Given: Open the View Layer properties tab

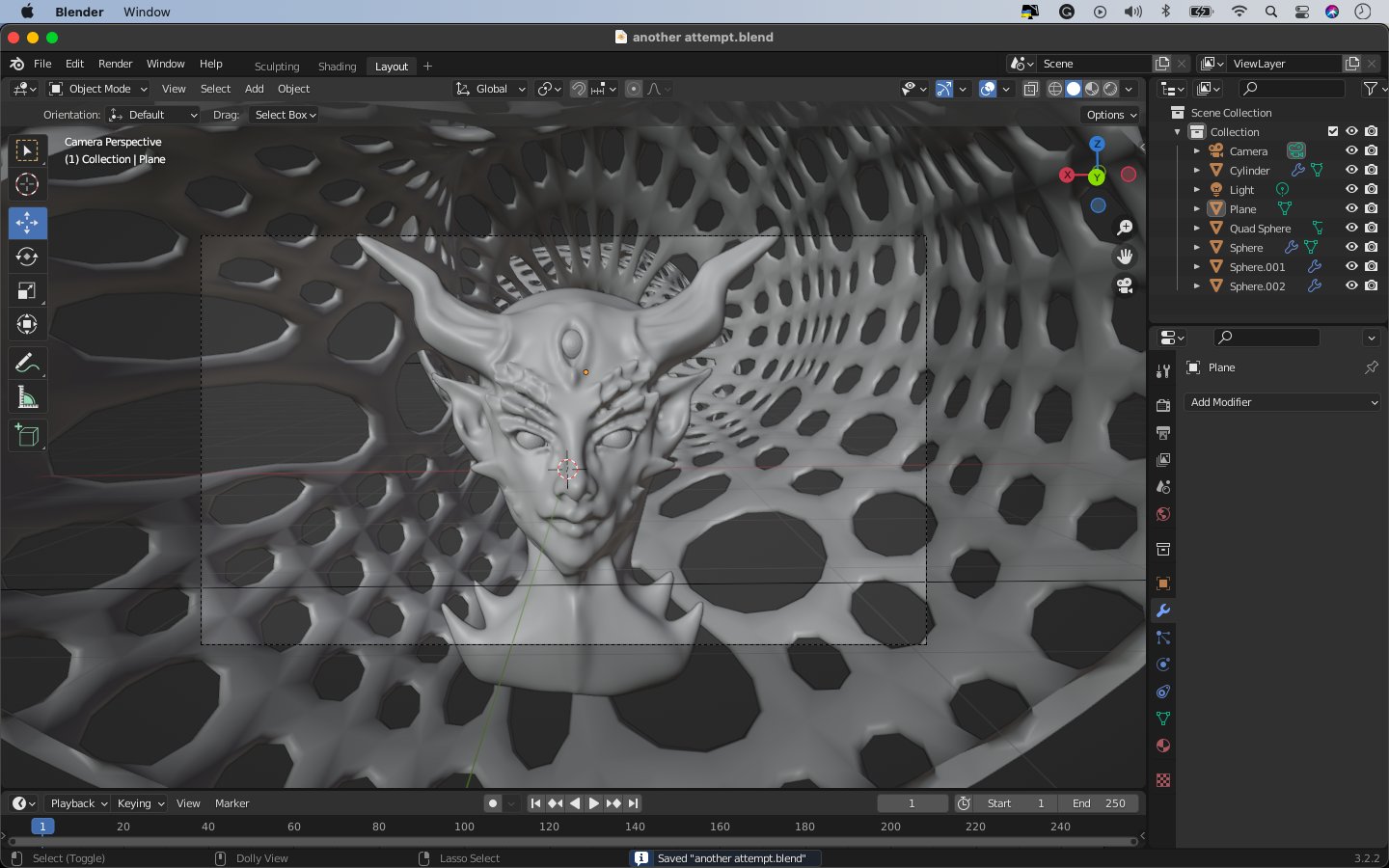Looking at the screenshot, I should pyautogui.click(x=1163, y=459).
